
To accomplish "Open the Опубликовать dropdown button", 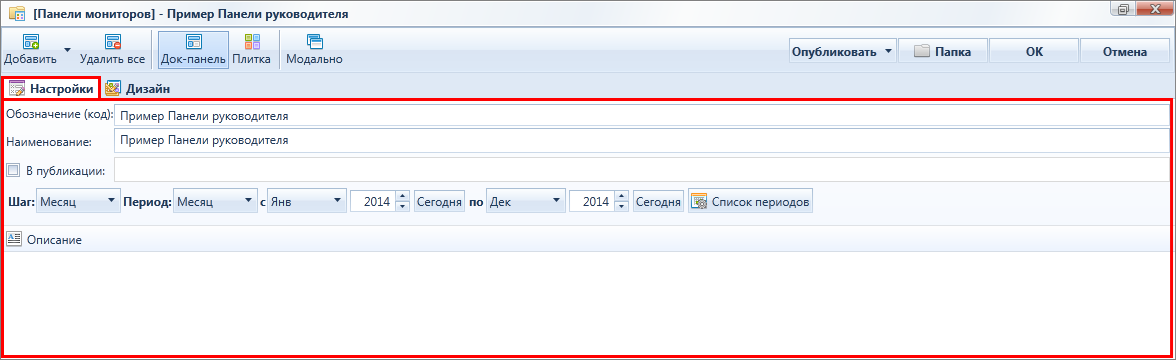I will tap(843, 52).
